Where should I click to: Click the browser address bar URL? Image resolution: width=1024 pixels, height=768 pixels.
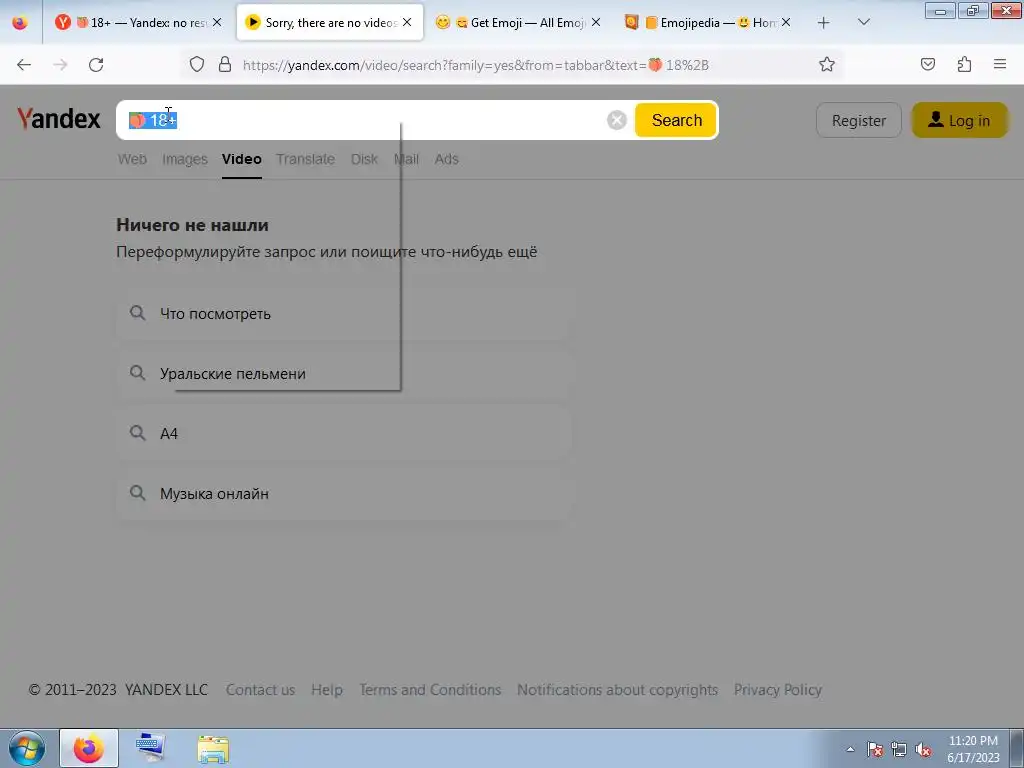[475, 65]
